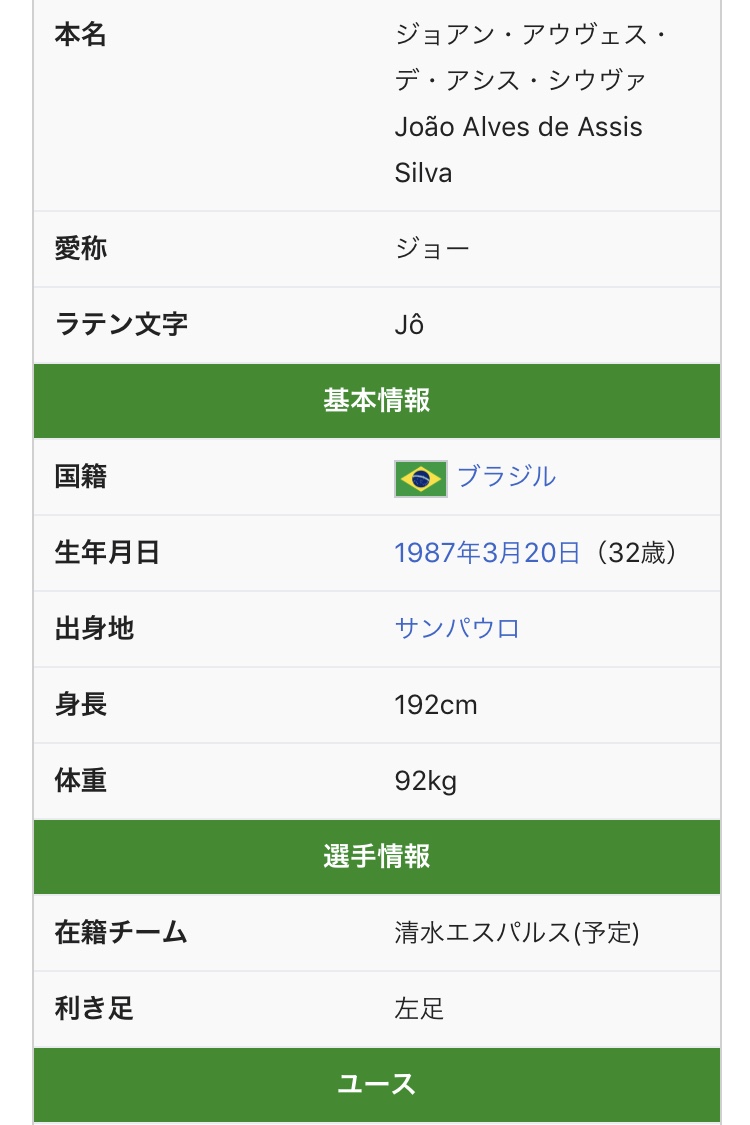
Task: Click the 国籍 row label
Action: coord(81,477)
